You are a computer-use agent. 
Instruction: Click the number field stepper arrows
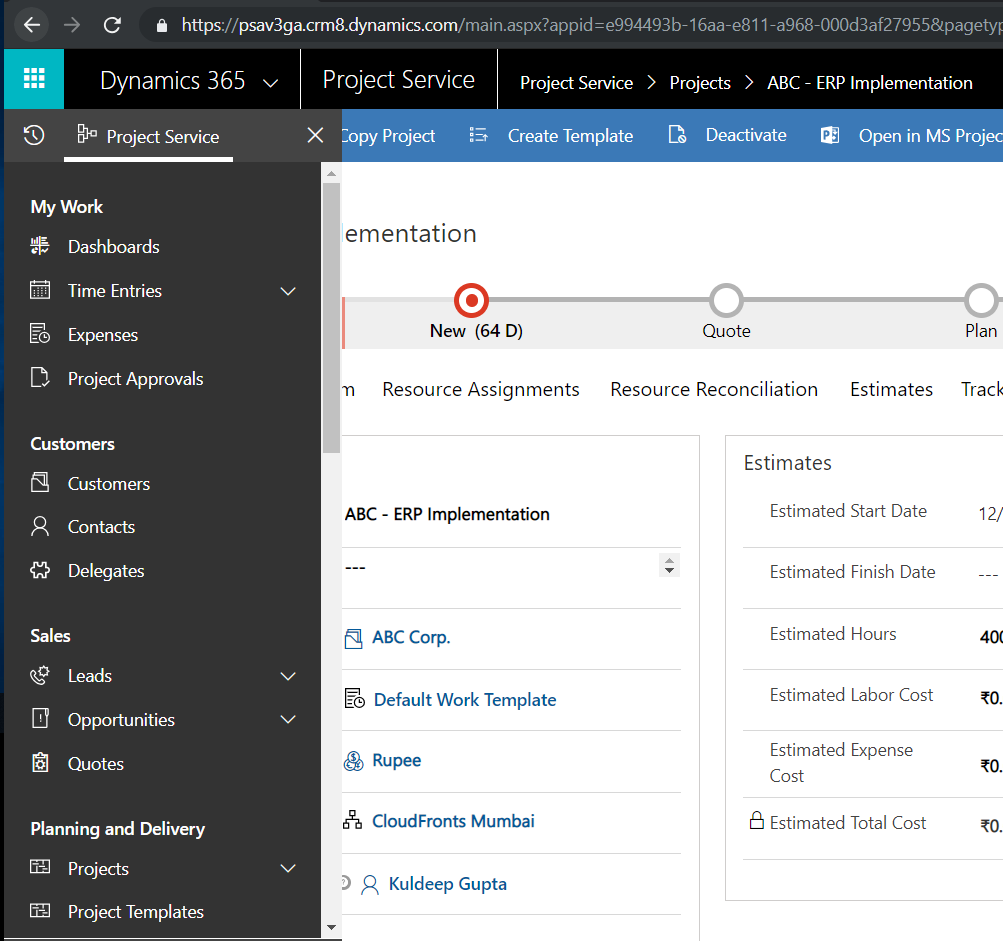[669, 565]
